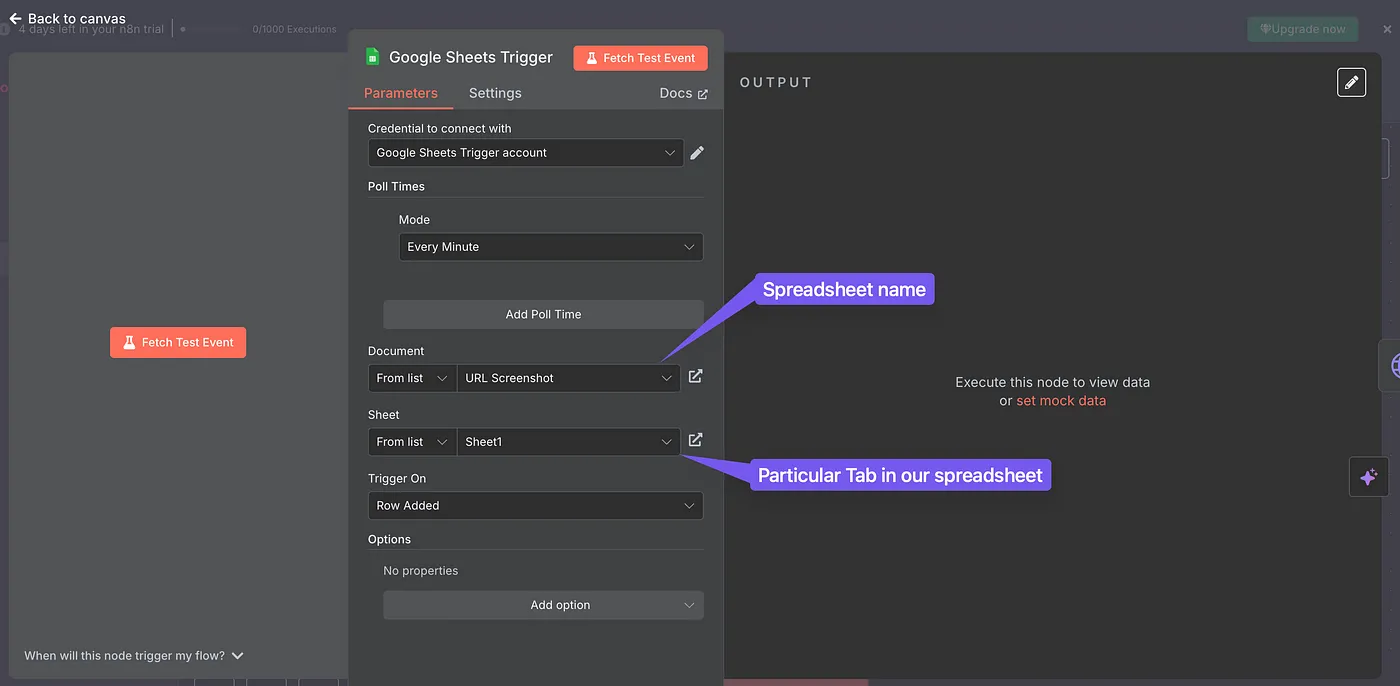The height and width of the screenshot is (686, 1400).
Task: Click the Upgrade now button
Action: pyautogui.click(x=1302, y=29)
